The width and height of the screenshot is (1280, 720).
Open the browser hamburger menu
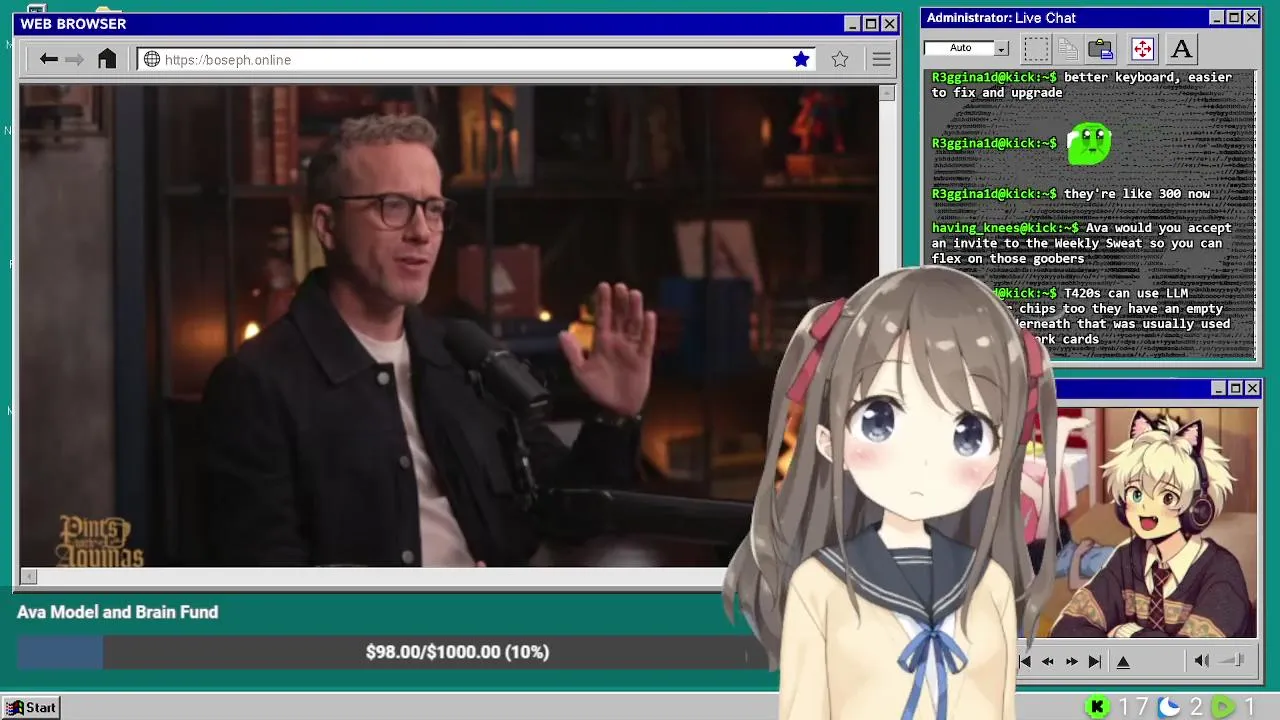(x=881, y=59)
